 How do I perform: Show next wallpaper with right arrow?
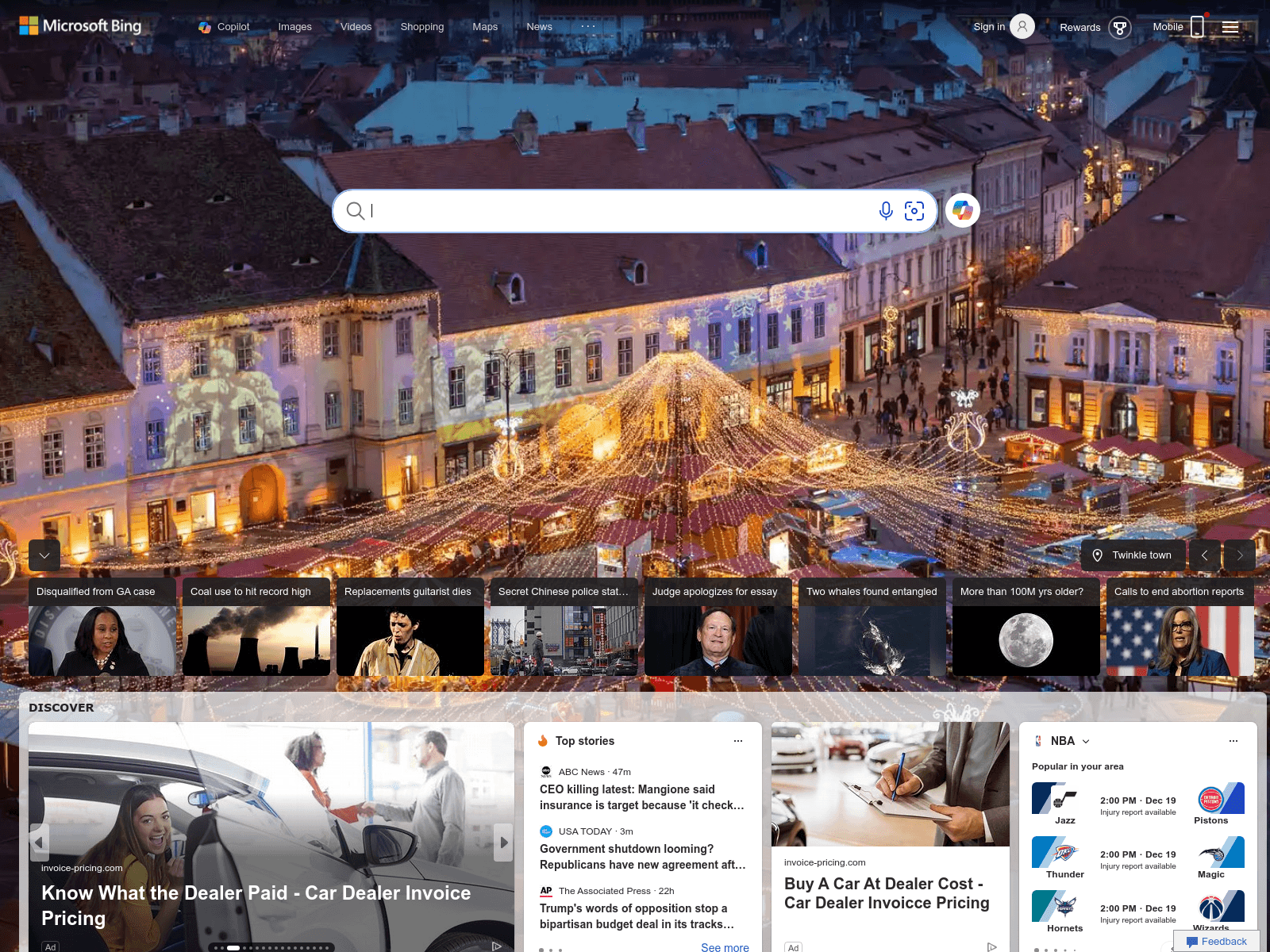tap(1240, 555)
